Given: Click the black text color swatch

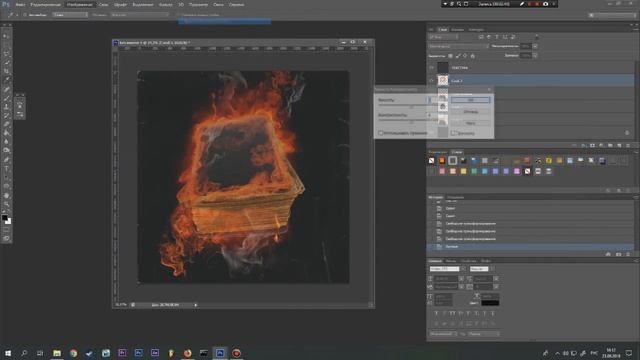Looking at the screenshot, I should click(490, 302).
